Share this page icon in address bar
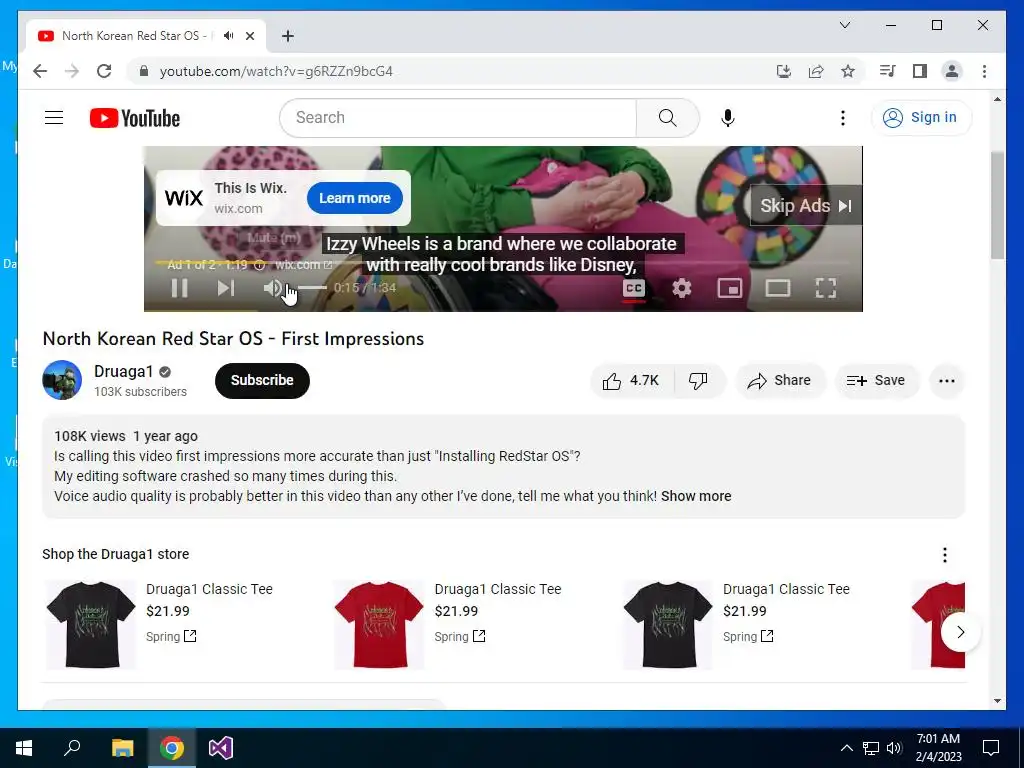This screenshot has height=768, width=1024. click(816, 71)
